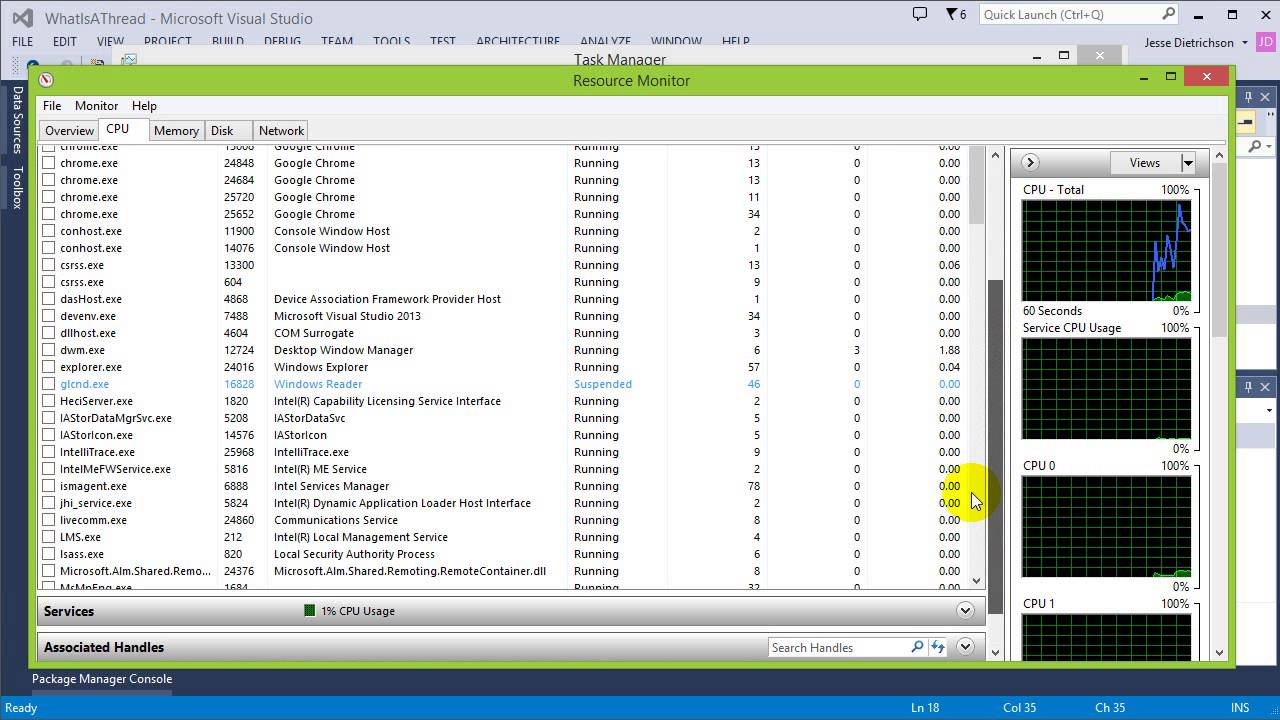Select the ismagent.exe process row text

pos(93,486)
